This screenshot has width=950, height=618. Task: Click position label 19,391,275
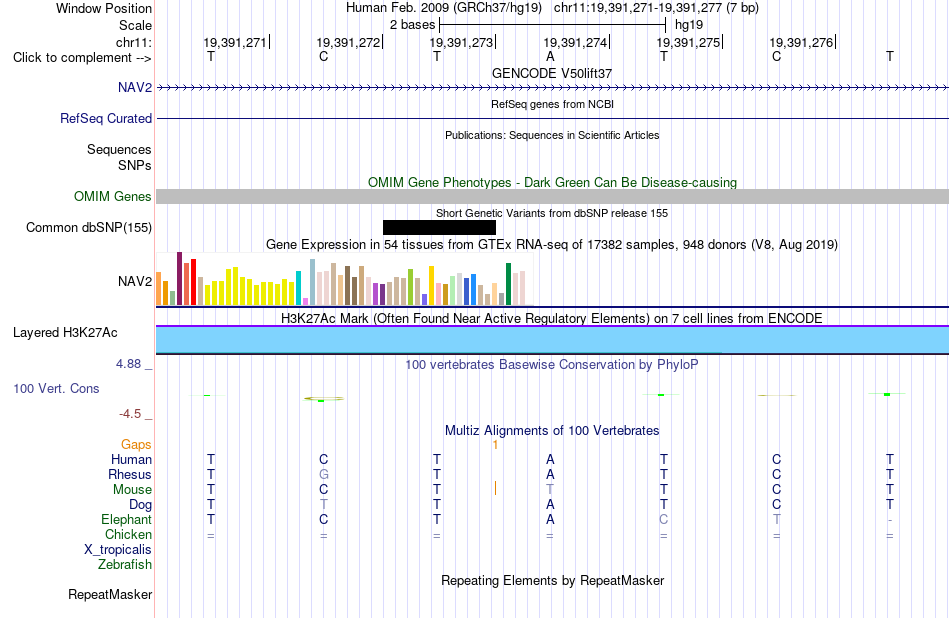pos(688,42)
